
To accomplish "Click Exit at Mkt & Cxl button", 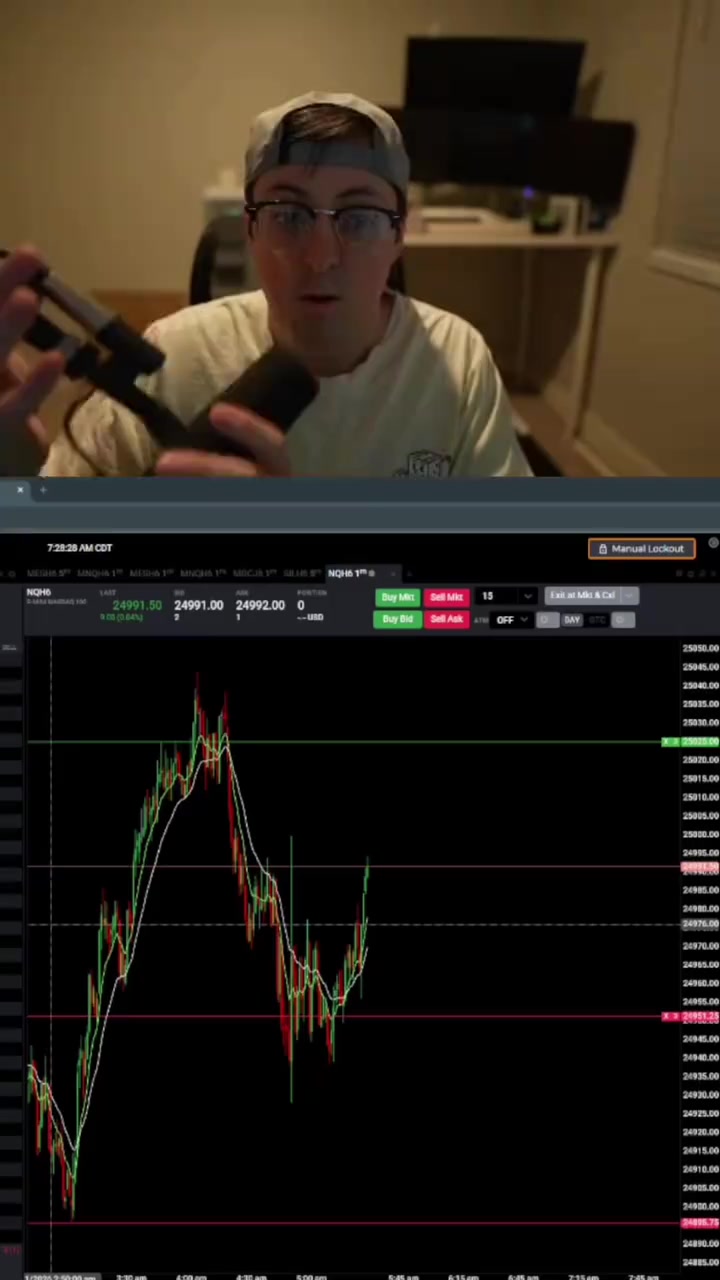I will coord(582,596).
